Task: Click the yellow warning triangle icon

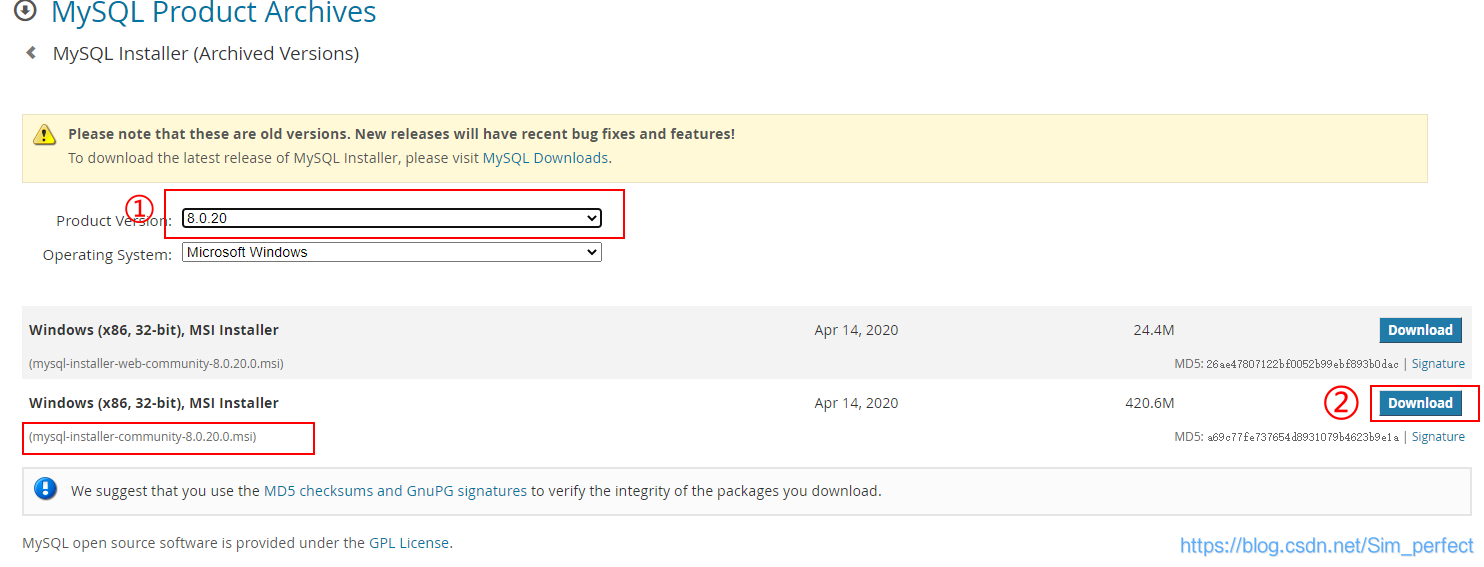Action: pos(44,134)
